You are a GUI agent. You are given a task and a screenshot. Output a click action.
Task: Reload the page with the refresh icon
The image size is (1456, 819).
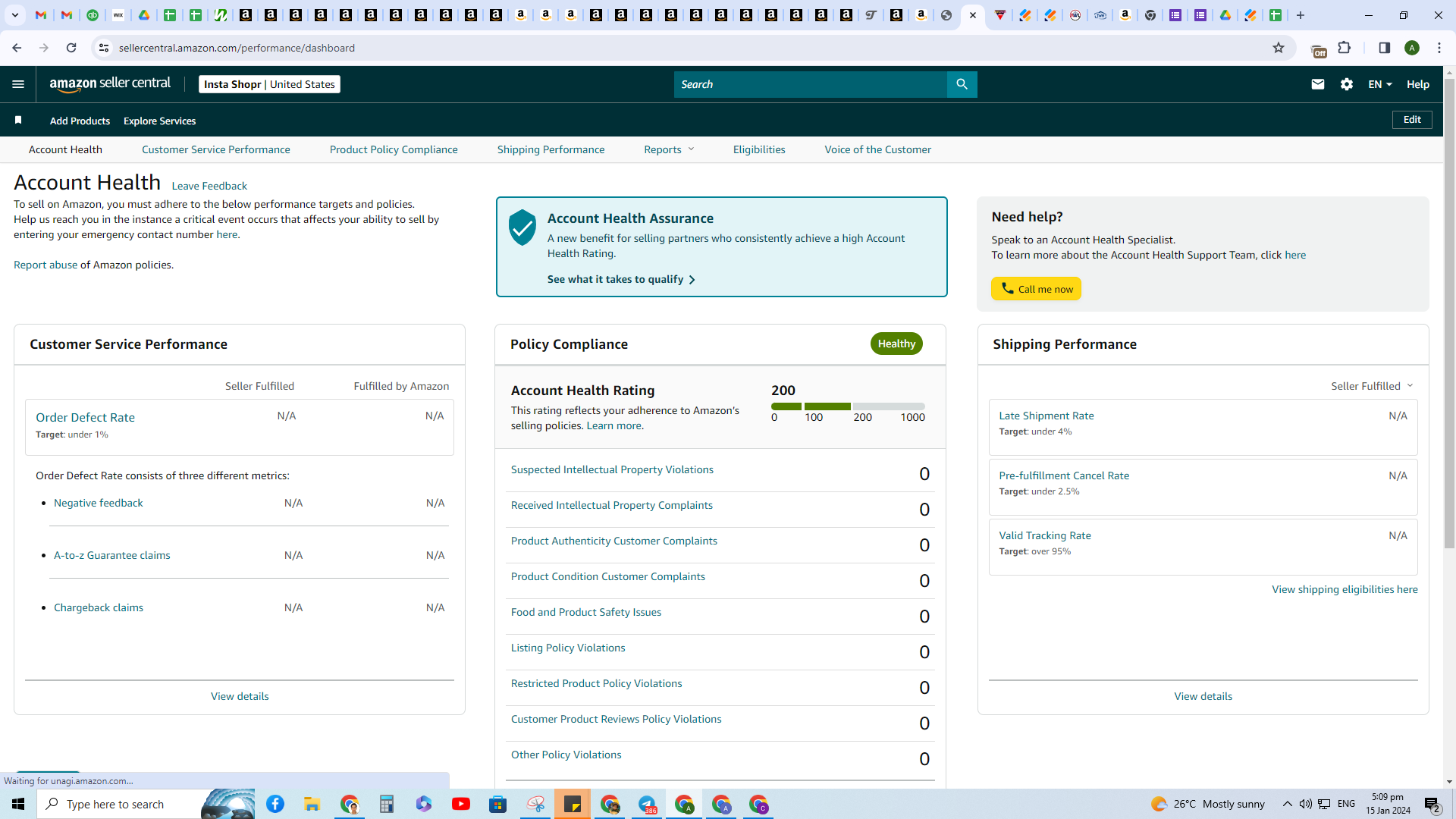[x=71, y=48]
